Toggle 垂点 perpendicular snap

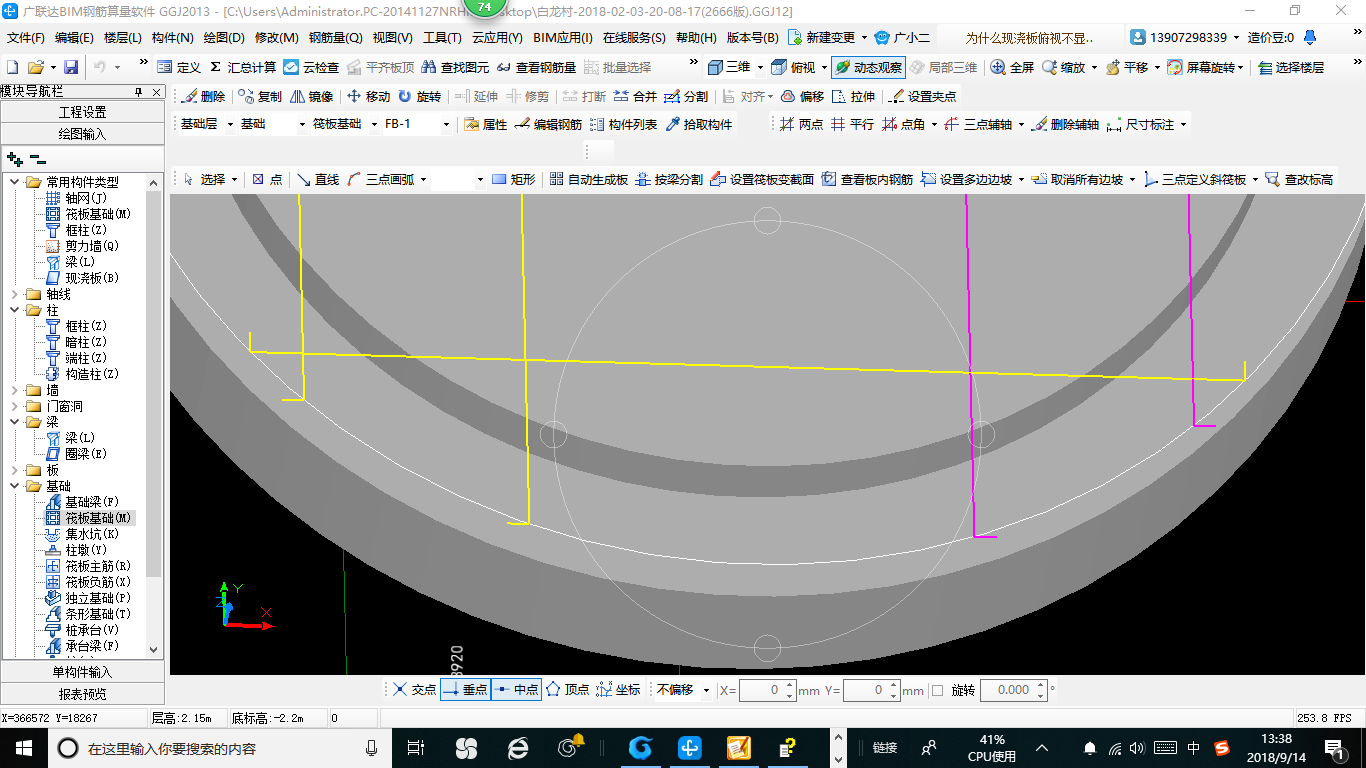(x=465, y=690)
